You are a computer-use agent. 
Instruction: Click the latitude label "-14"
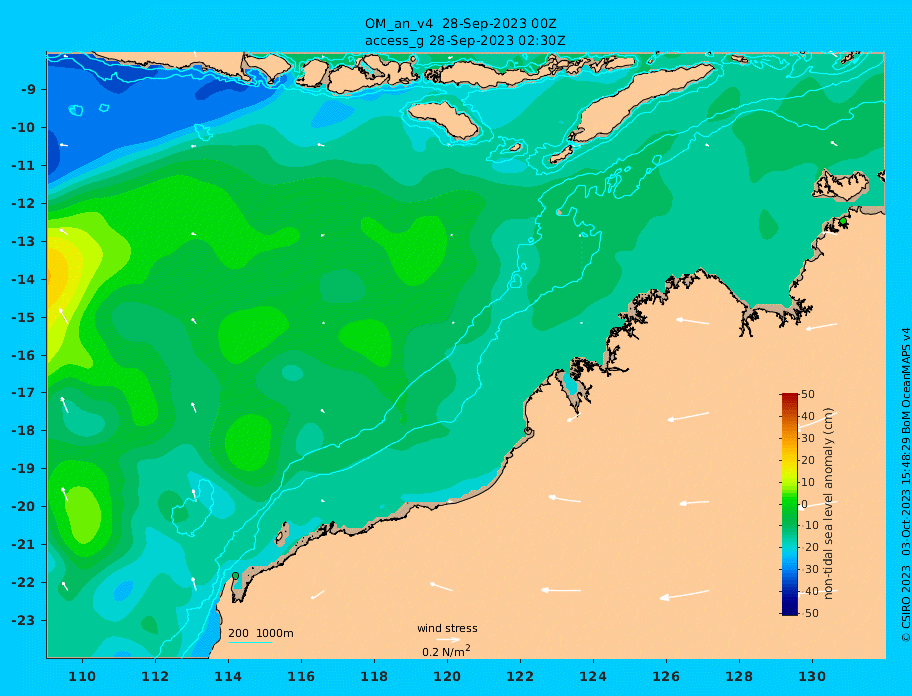click(x=24, y=280)
